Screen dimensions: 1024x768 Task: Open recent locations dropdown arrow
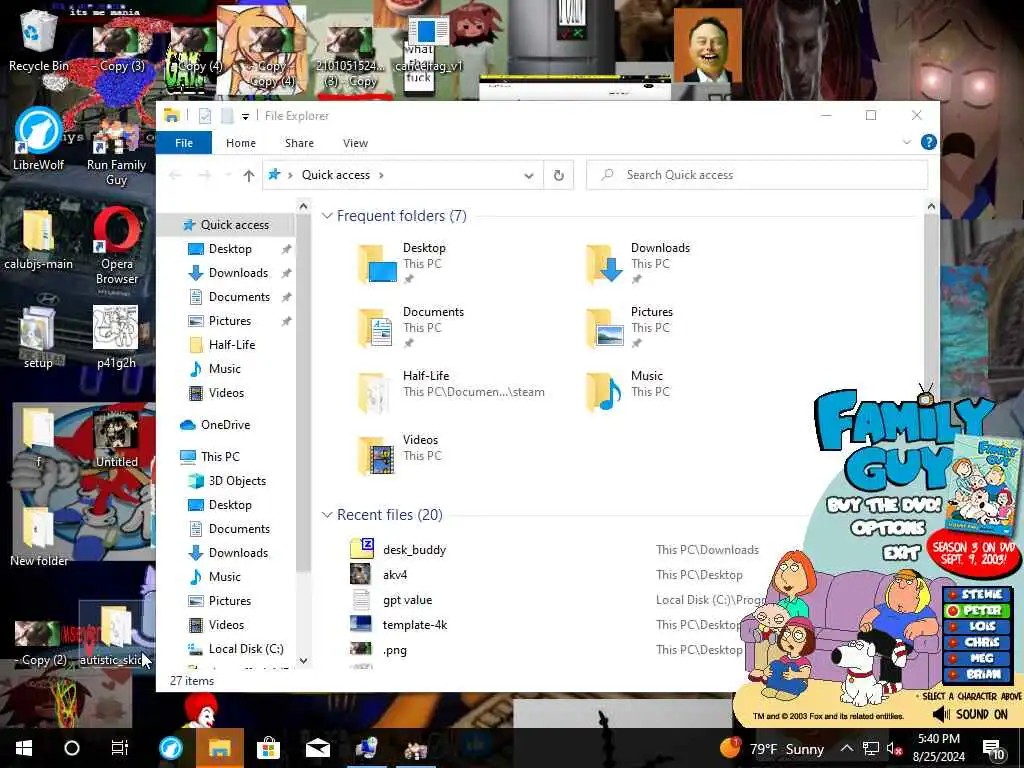click(x=228, y=175)
